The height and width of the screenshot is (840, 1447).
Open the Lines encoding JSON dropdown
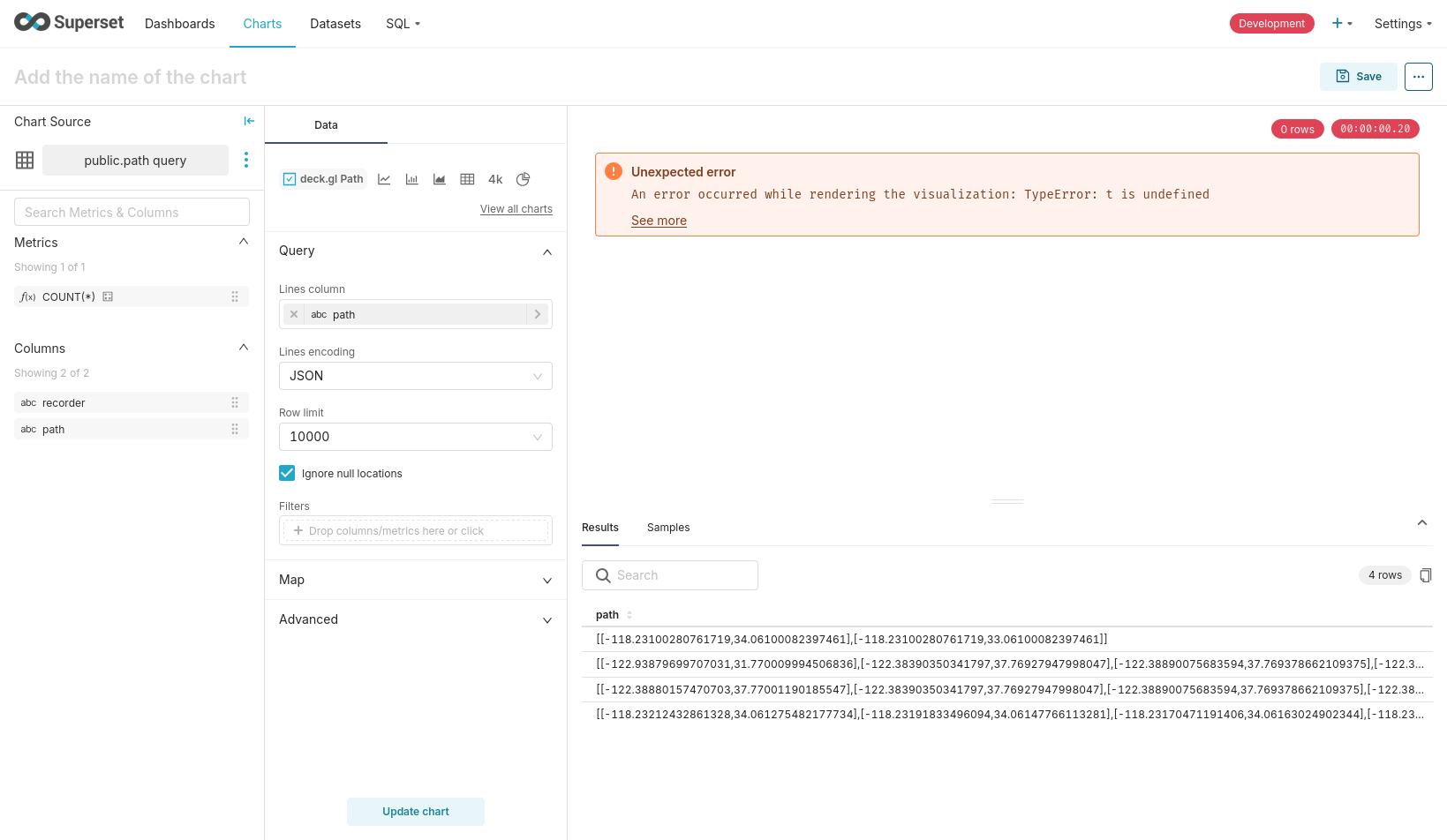click(x=416, y=376)
